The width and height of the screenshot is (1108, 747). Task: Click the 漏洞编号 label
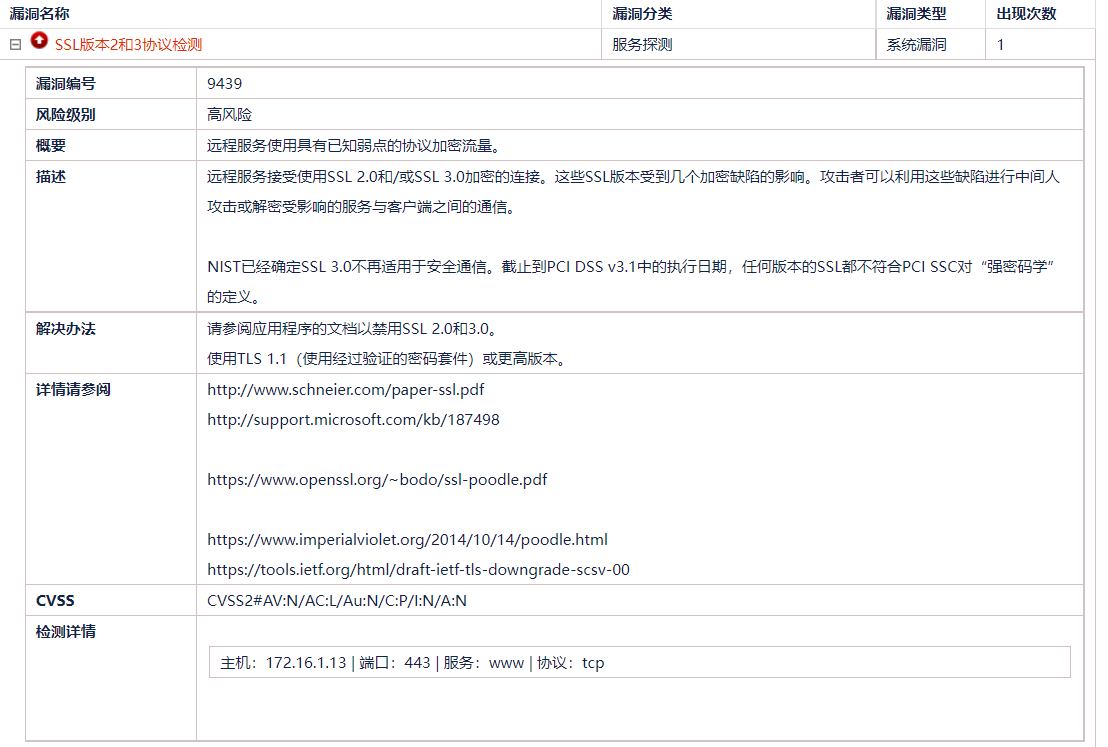pos(66,83)
